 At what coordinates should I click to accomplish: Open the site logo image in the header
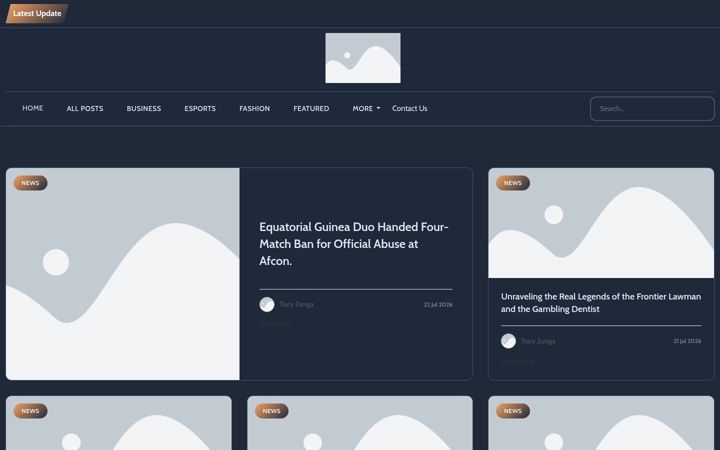[363, 58]
